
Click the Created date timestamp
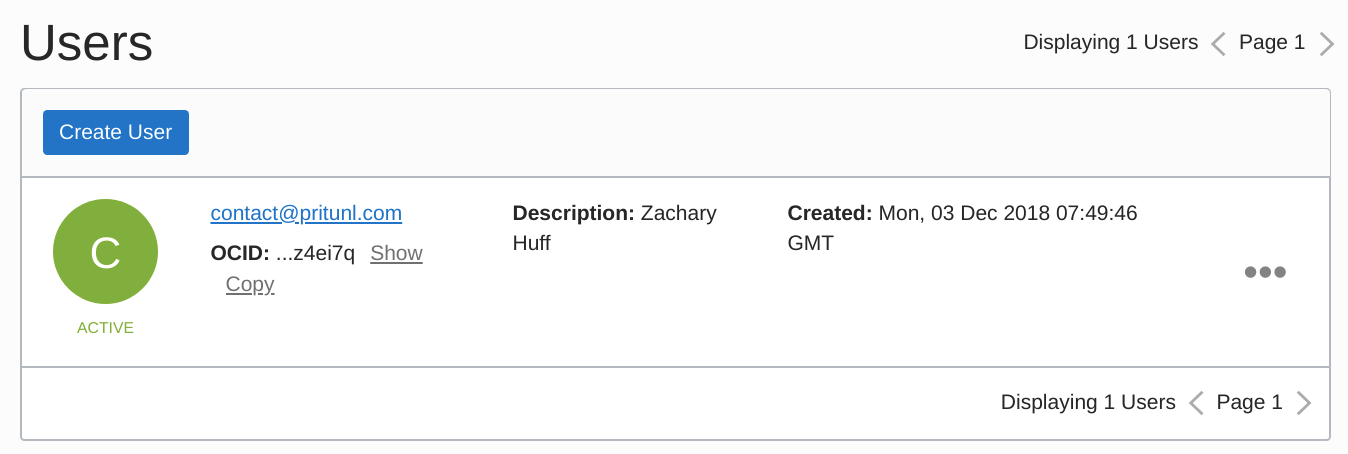[962, 228]
